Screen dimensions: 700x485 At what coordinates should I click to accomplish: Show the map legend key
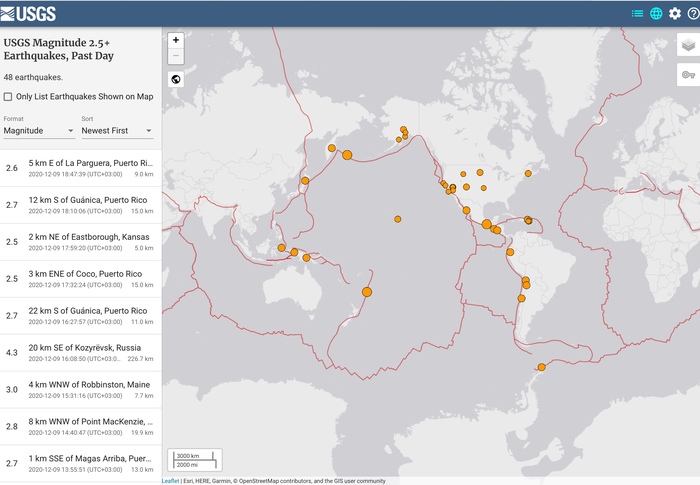(687, 74)
